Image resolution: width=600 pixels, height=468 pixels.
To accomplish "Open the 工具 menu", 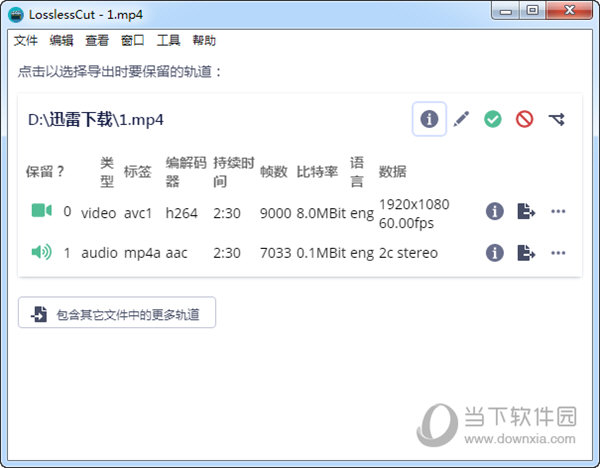I will tap(168, 40).
